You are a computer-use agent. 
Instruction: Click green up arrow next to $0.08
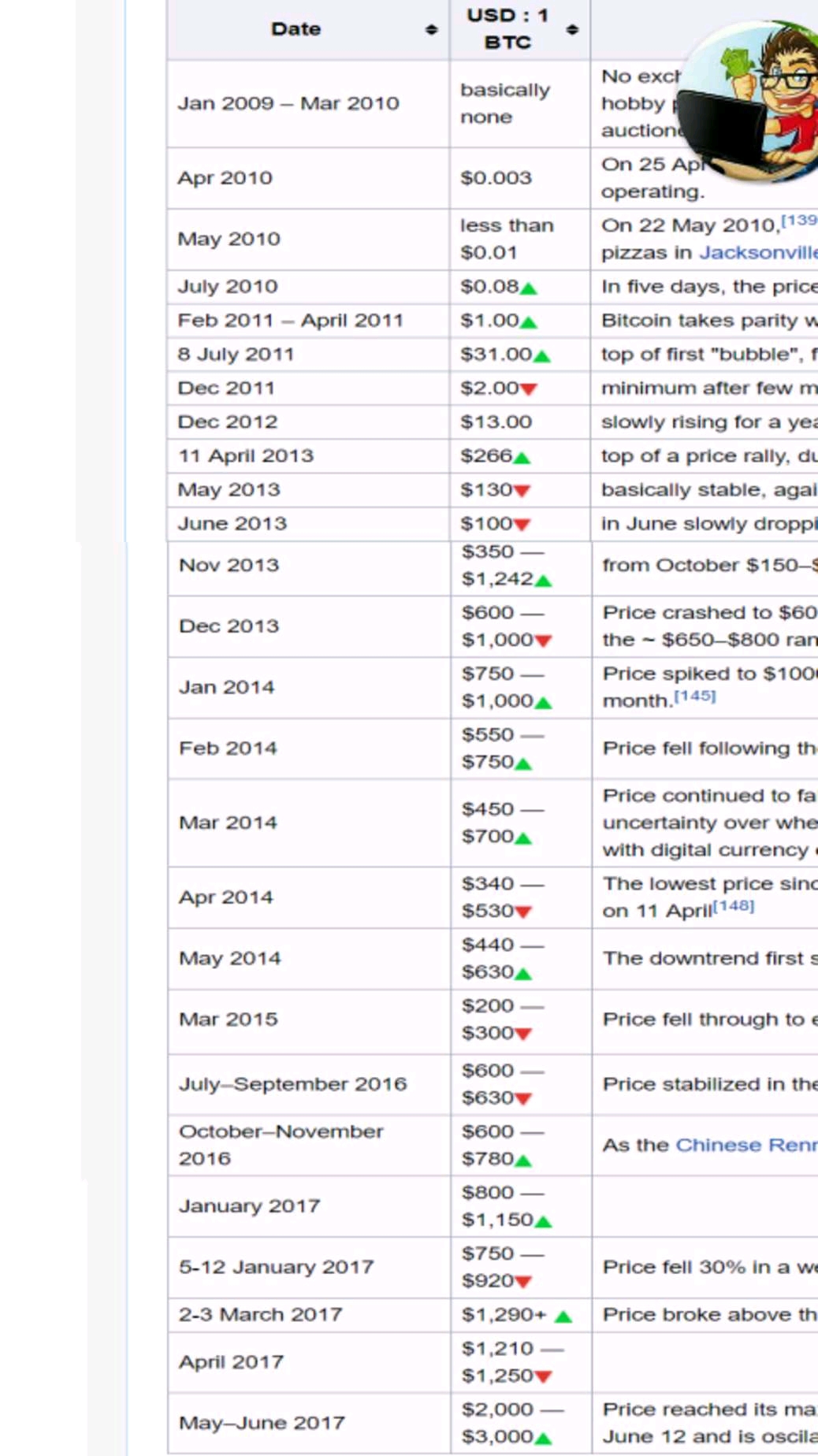(x=529, y=288)
